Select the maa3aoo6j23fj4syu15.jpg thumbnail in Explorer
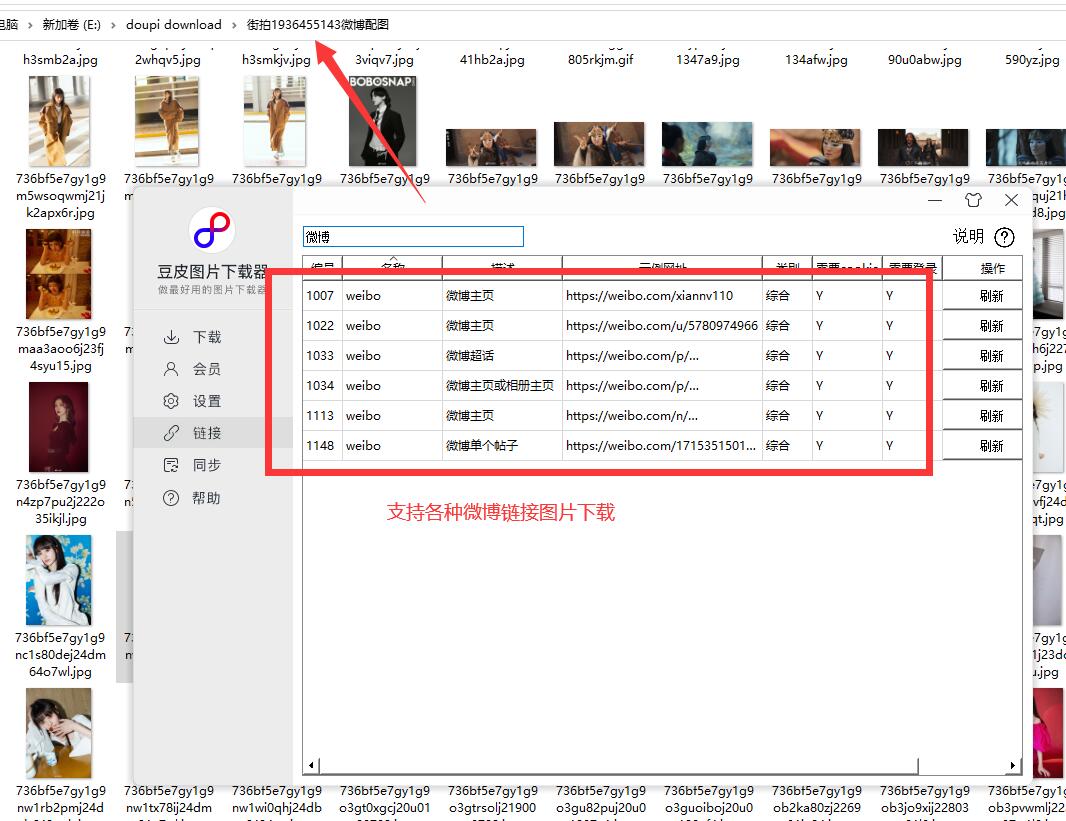 pos(58,274)
